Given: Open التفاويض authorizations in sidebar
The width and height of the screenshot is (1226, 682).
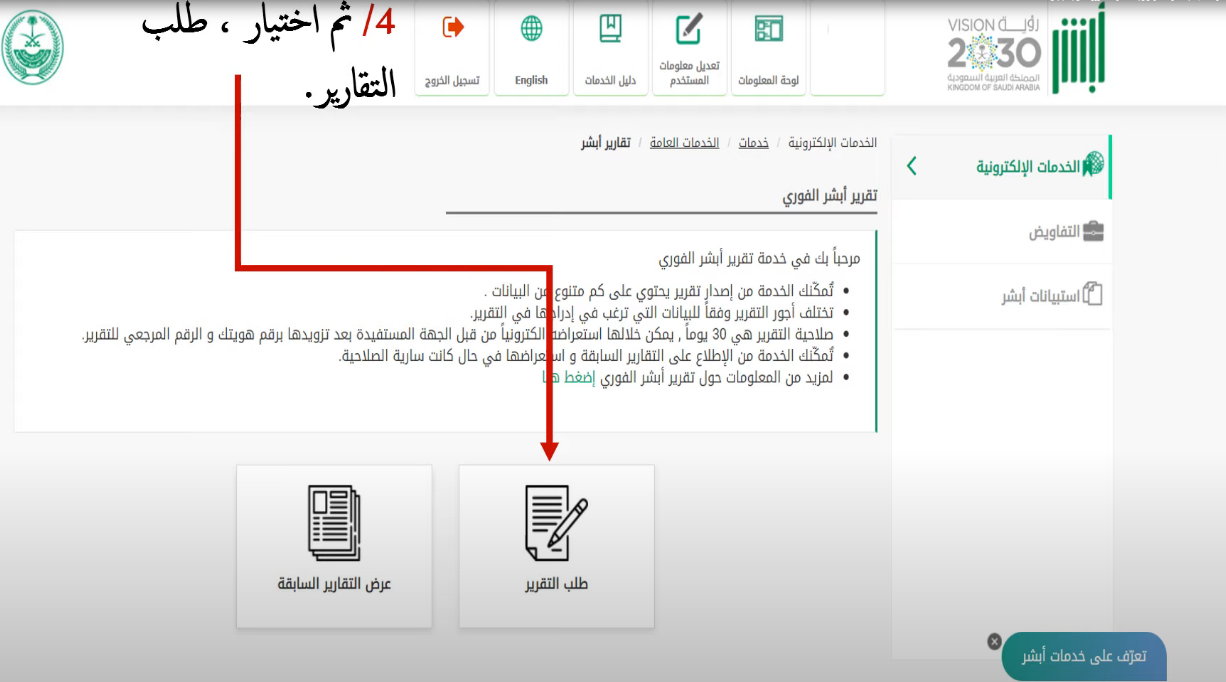Looking at the screenshot, I should point(1001,232).
